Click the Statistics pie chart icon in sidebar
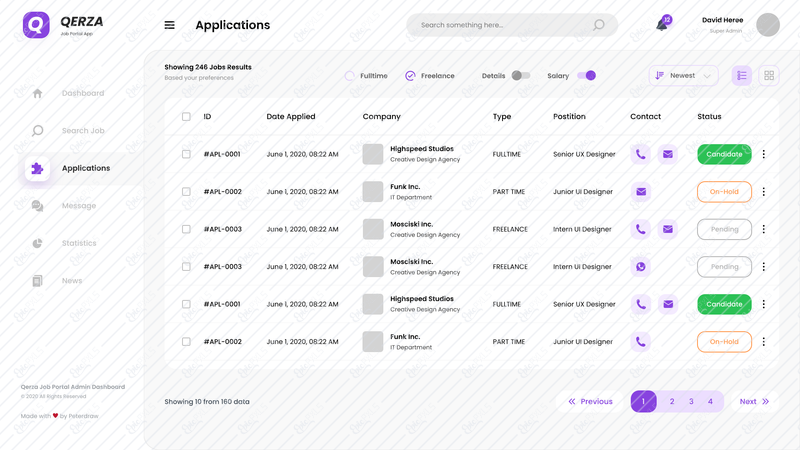The width and height of the screenshot is (800, 450). pos(37,243)
